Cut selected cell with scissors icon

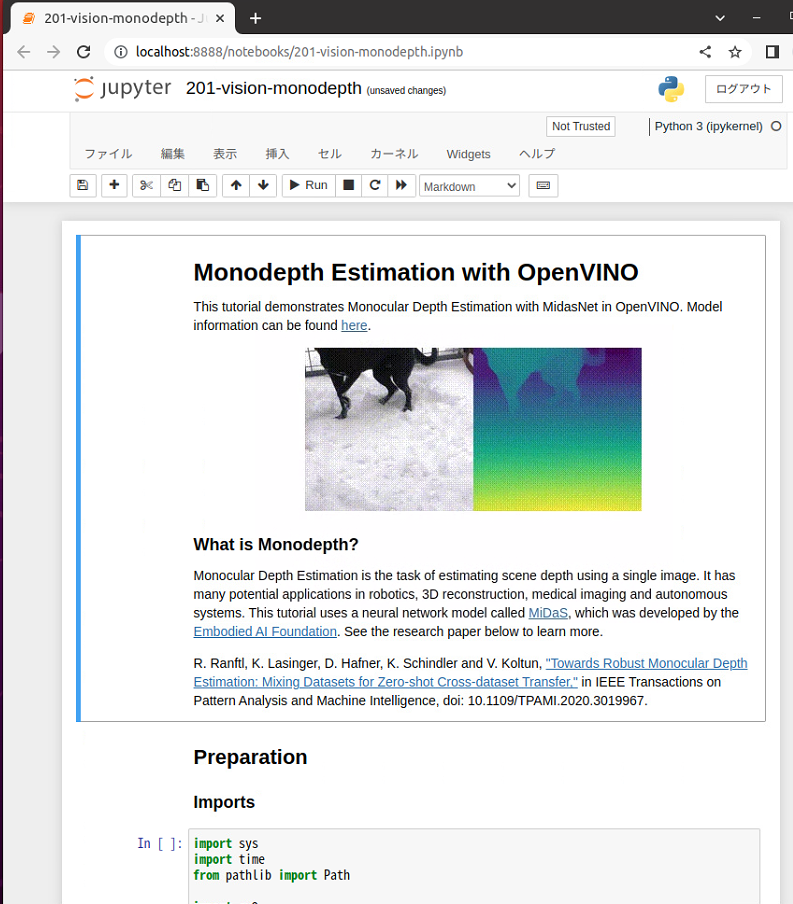pos(146,185)
